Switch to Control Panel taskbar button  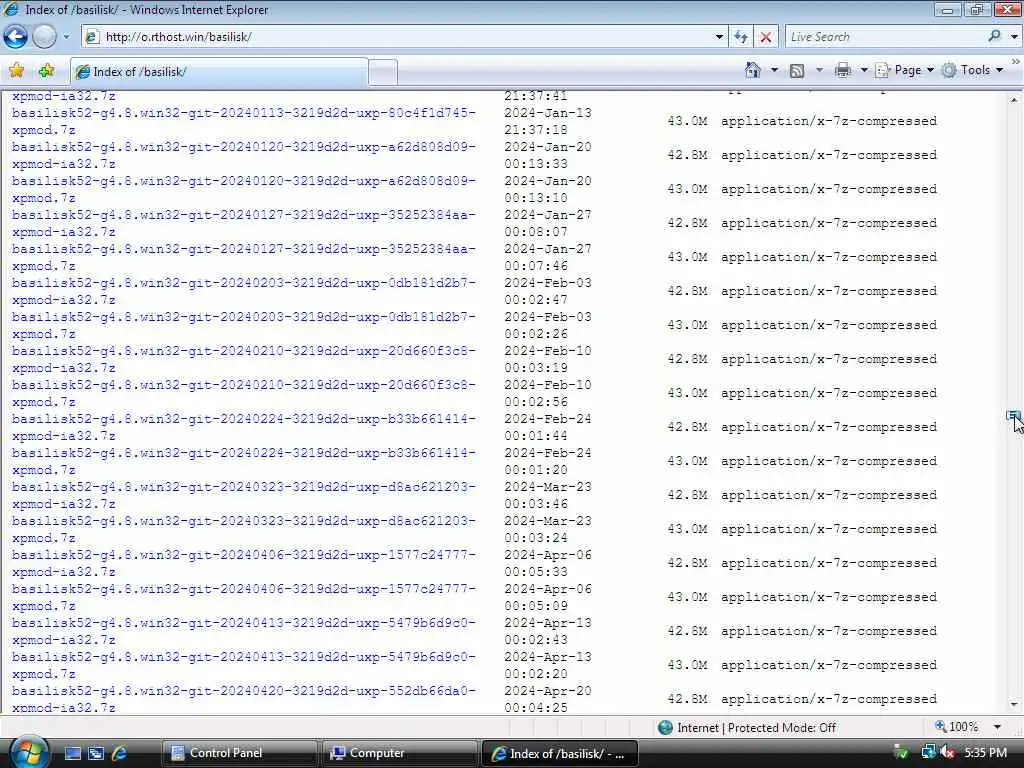pos(238,753)
